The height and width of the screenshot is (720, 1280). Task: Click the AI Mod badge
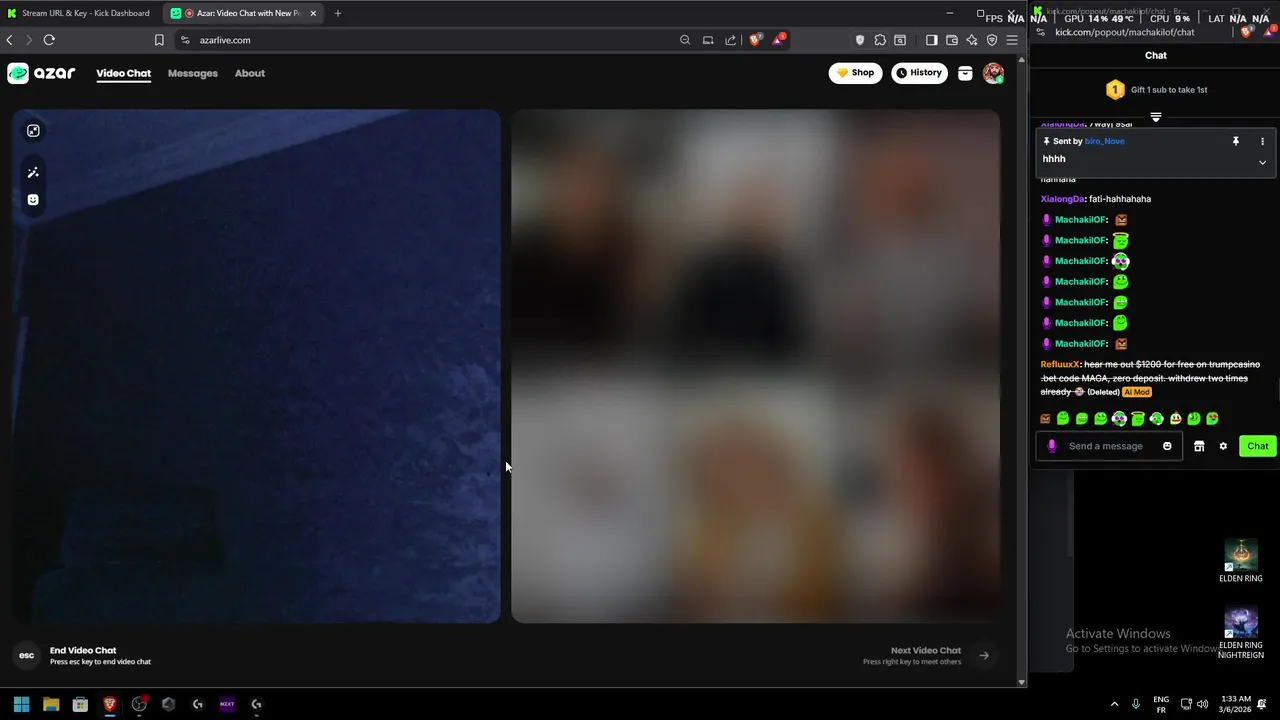pos(1137,392)
